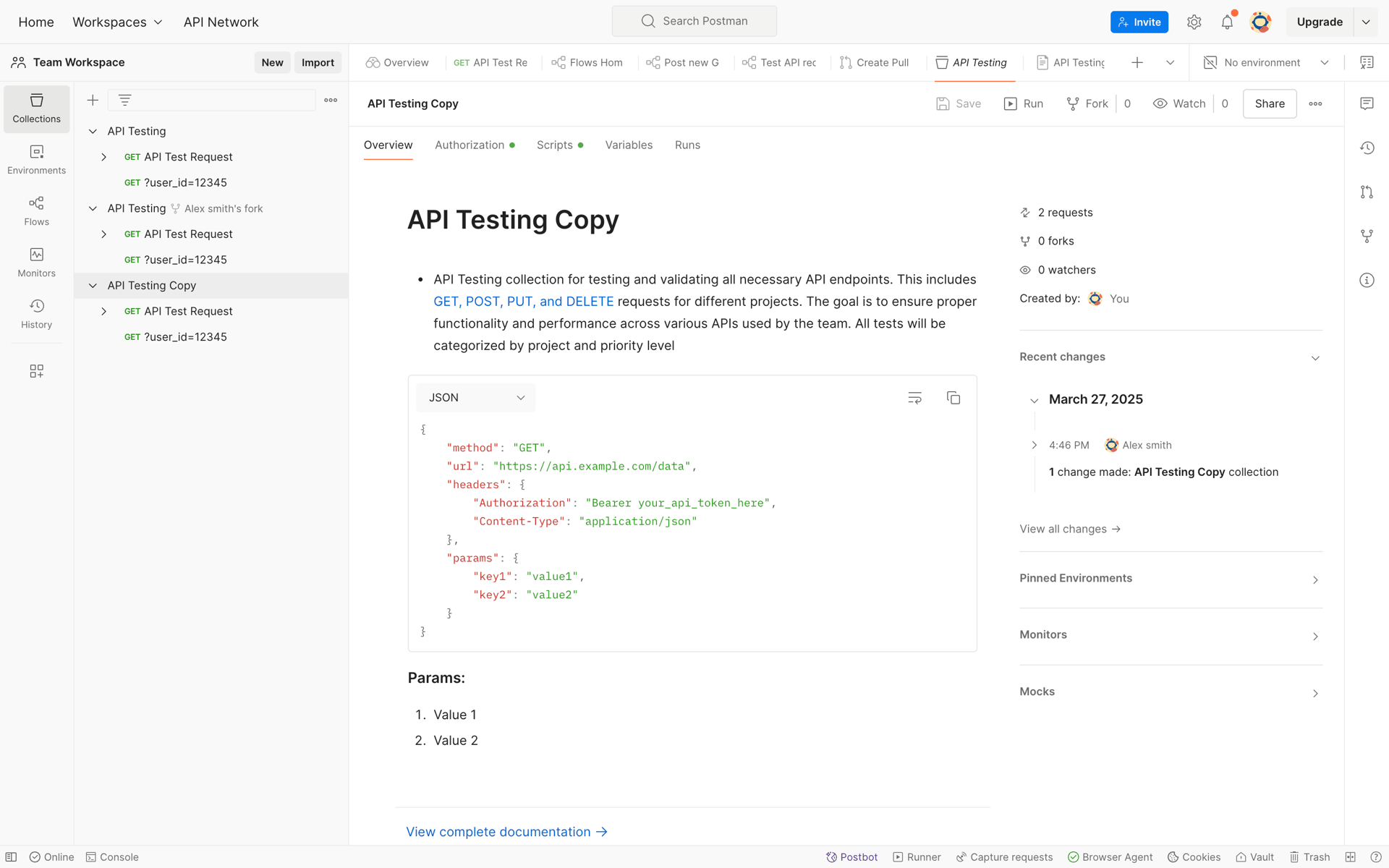Open the Collections sidebar panel
The image size is (1389, 868).
click(36, 109)
